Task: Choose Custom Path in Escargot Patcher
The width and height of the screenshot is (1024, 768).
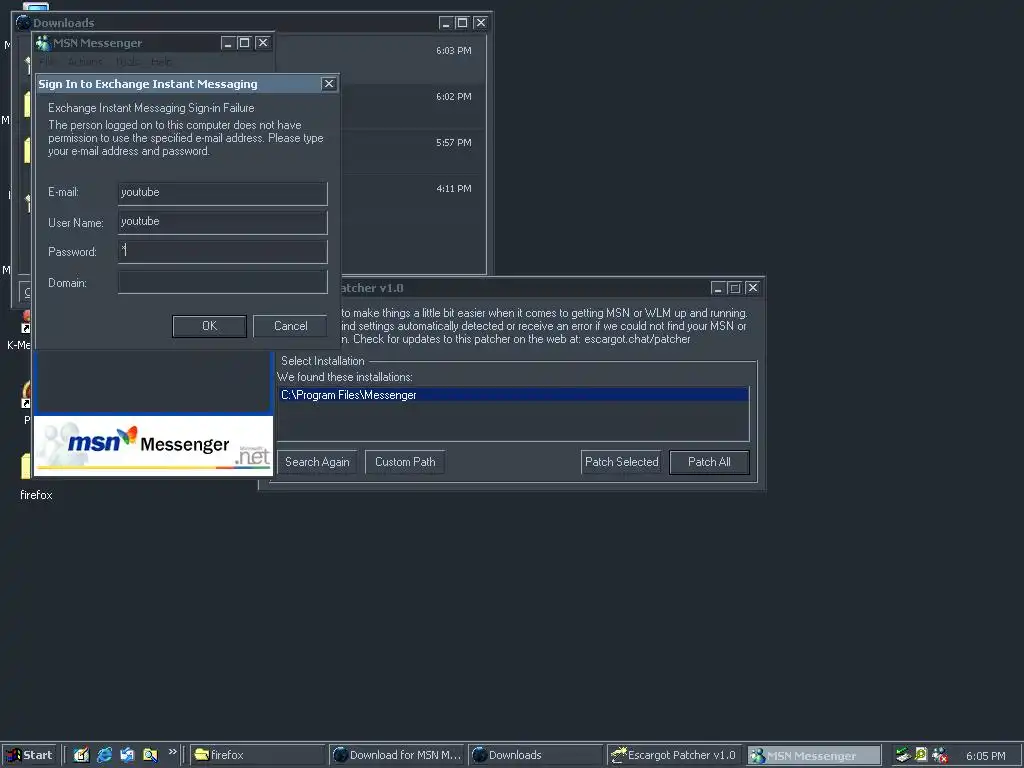Action: [405, 462]
